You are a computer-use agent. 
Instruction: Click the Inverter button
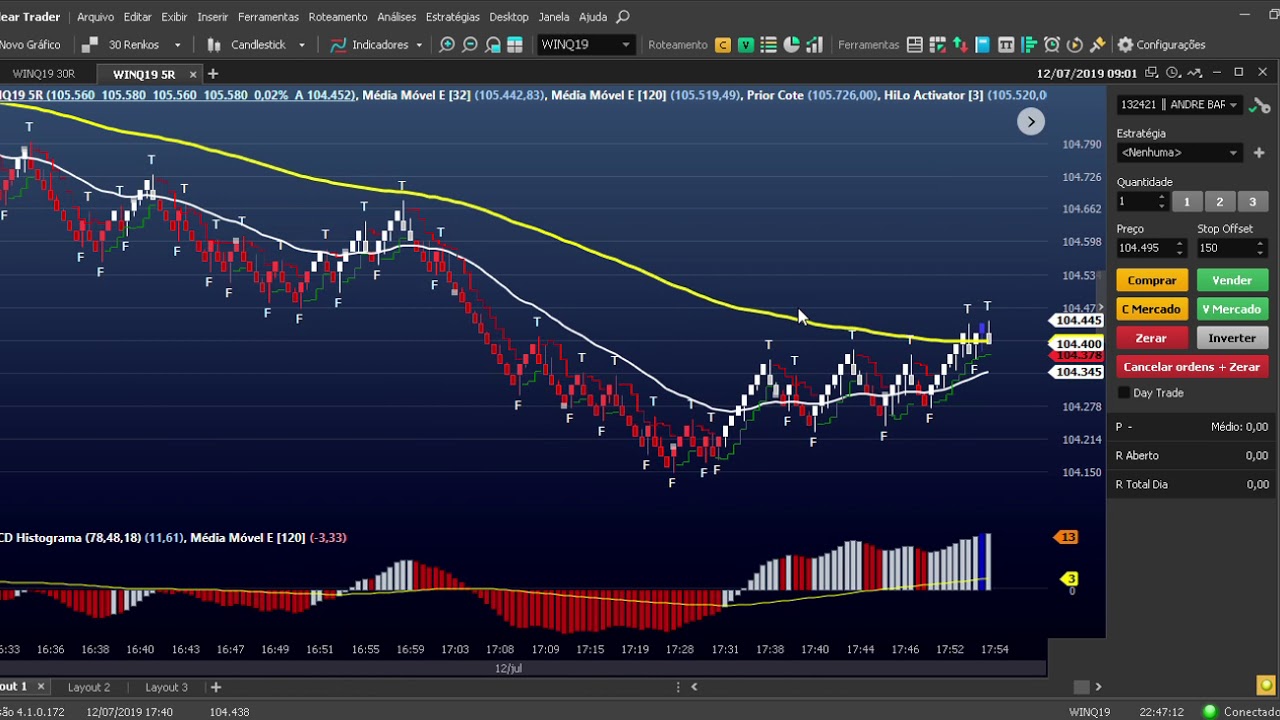(x=1232, y=338)
